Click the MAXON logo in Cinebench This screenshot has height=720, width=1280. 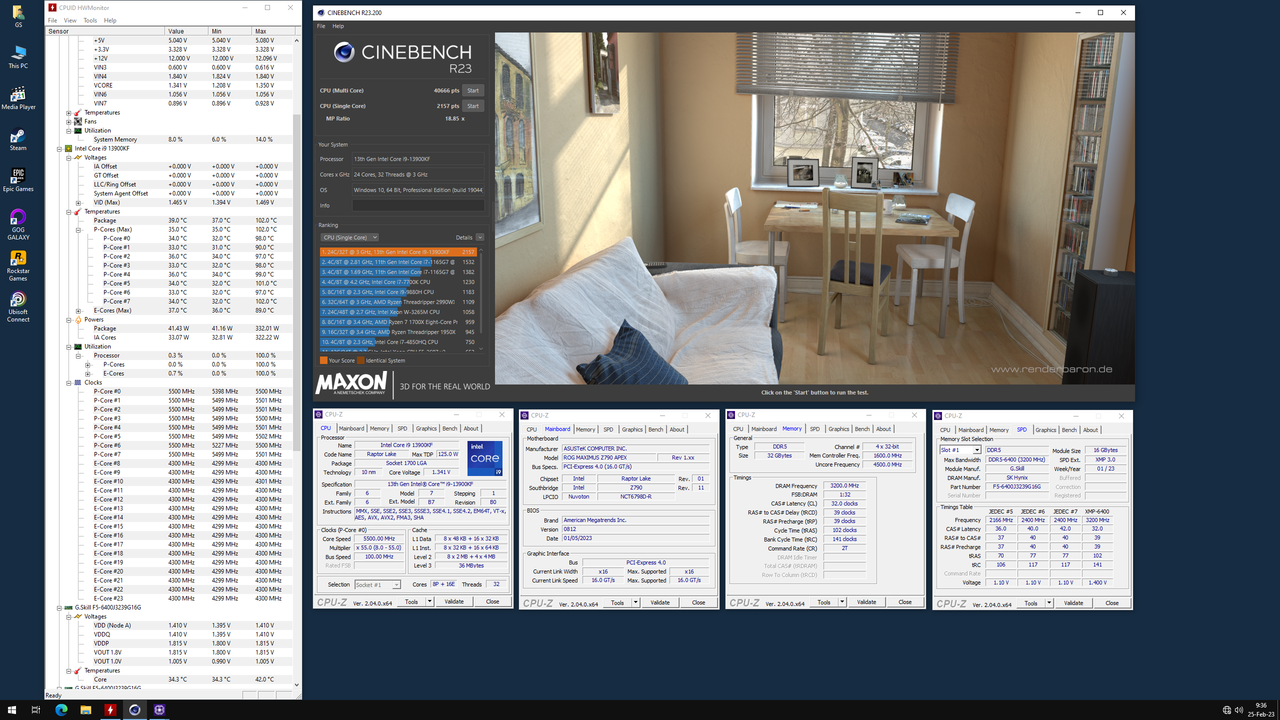coord(351,383)
